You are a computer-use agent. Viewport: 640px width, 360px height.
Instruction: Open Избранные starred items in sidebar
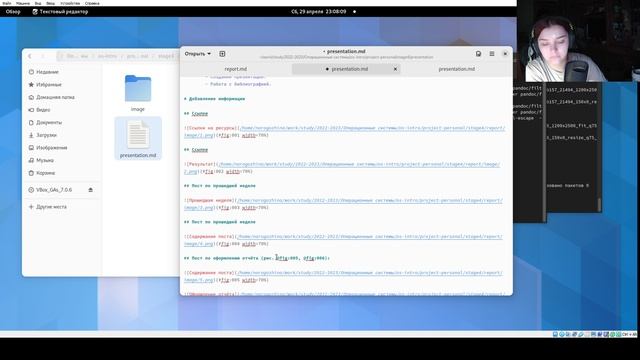tap(45, 84)
